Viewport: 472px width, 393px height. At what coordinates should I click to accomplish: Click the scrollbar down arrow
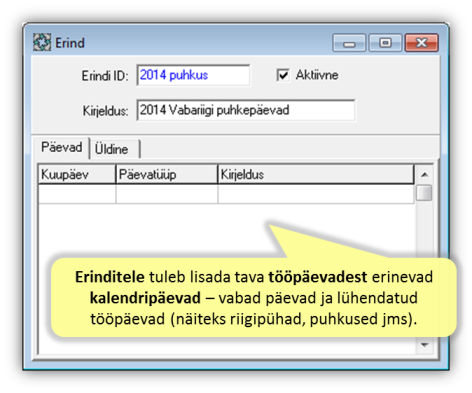point(424,345)
